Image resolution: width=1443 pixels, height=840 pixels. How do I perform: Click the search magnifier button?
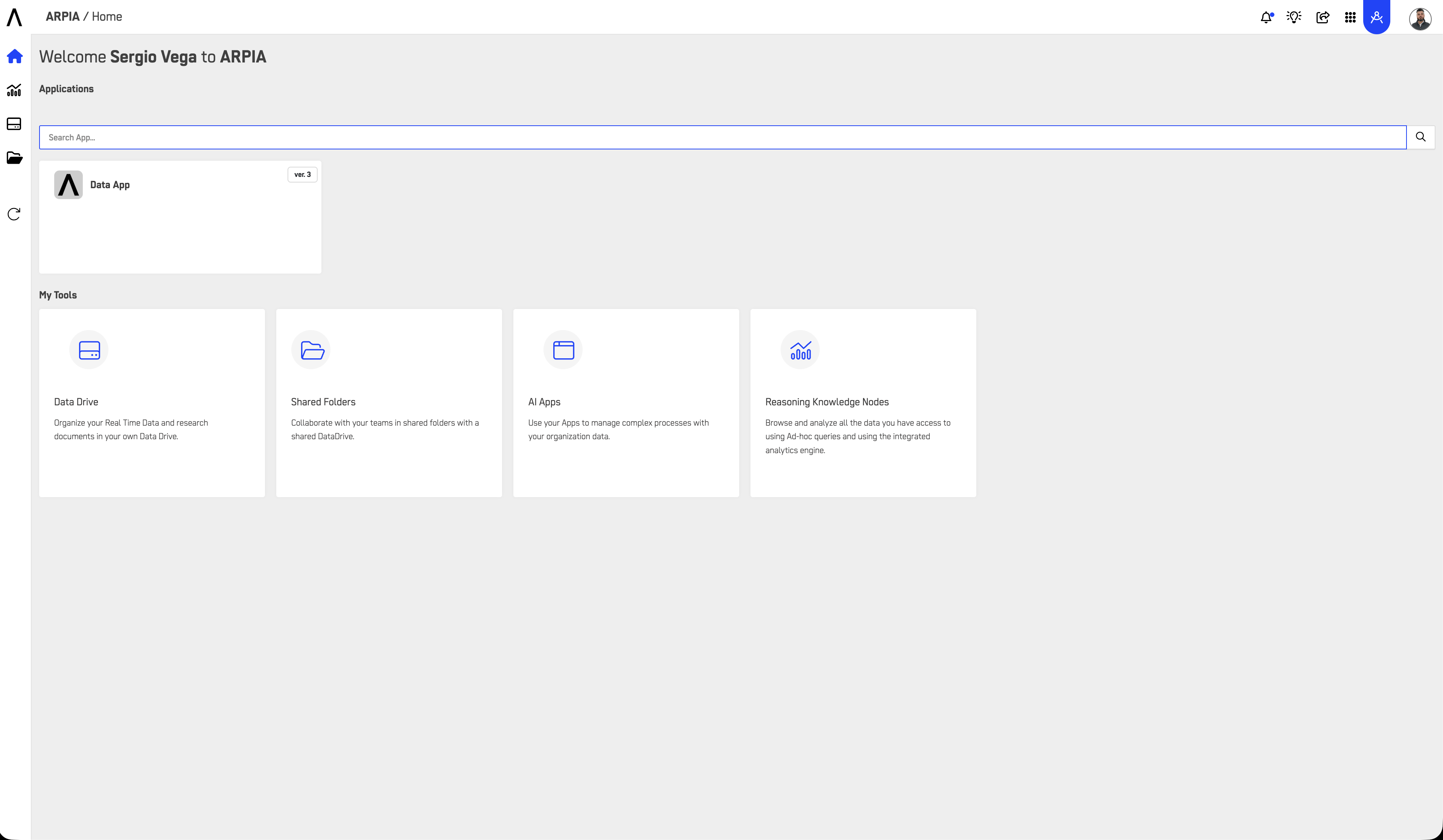click(x=1421, y=137)
